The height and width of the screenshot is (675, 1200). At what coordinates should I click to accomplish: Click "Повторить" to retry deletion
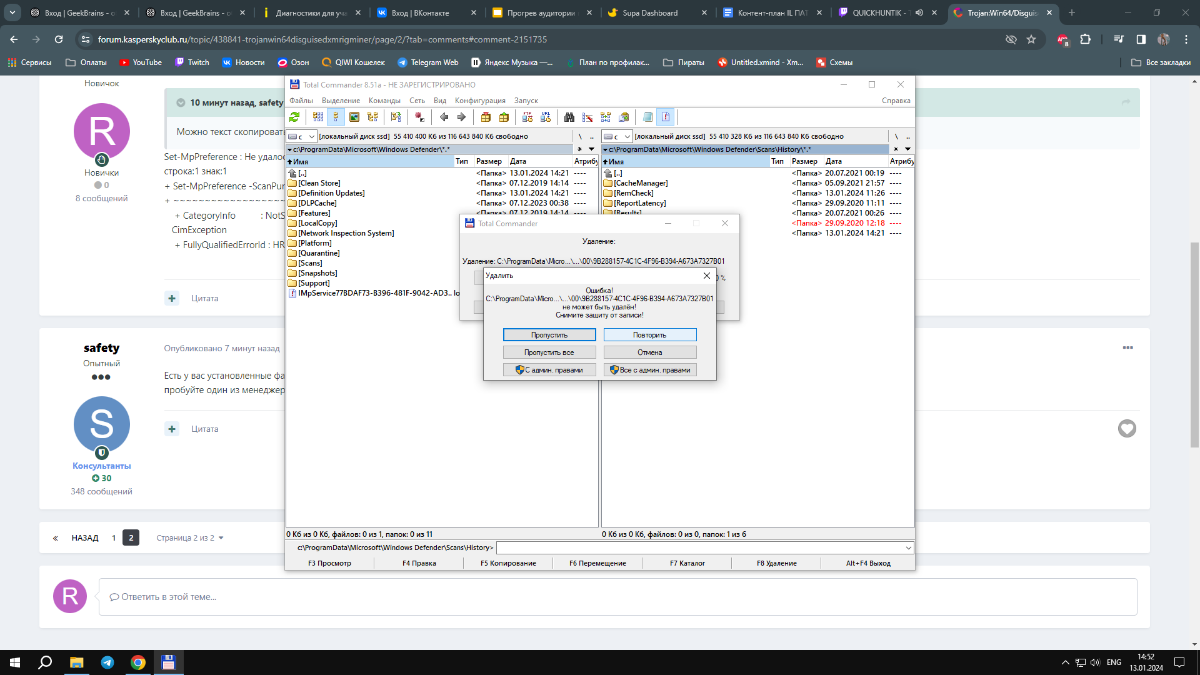[650, 335]
